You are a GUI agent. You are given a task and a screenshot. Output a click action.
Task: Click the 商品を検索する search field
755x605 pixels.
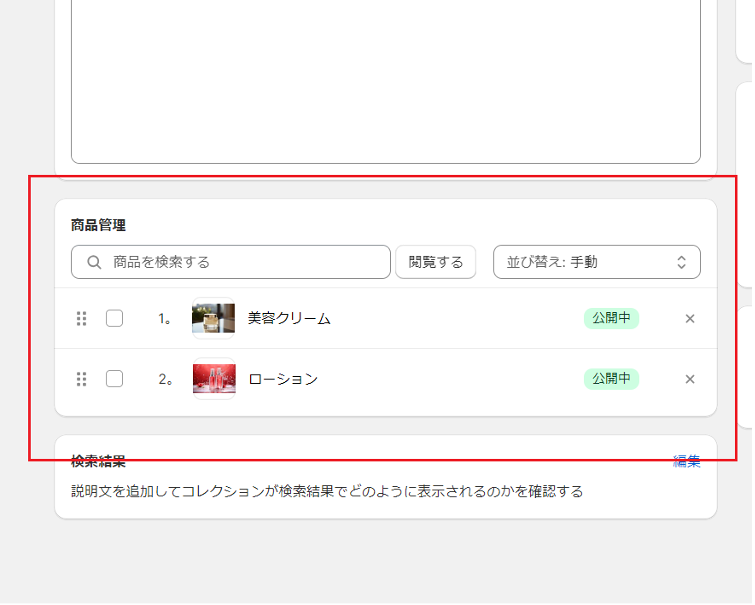231,263
